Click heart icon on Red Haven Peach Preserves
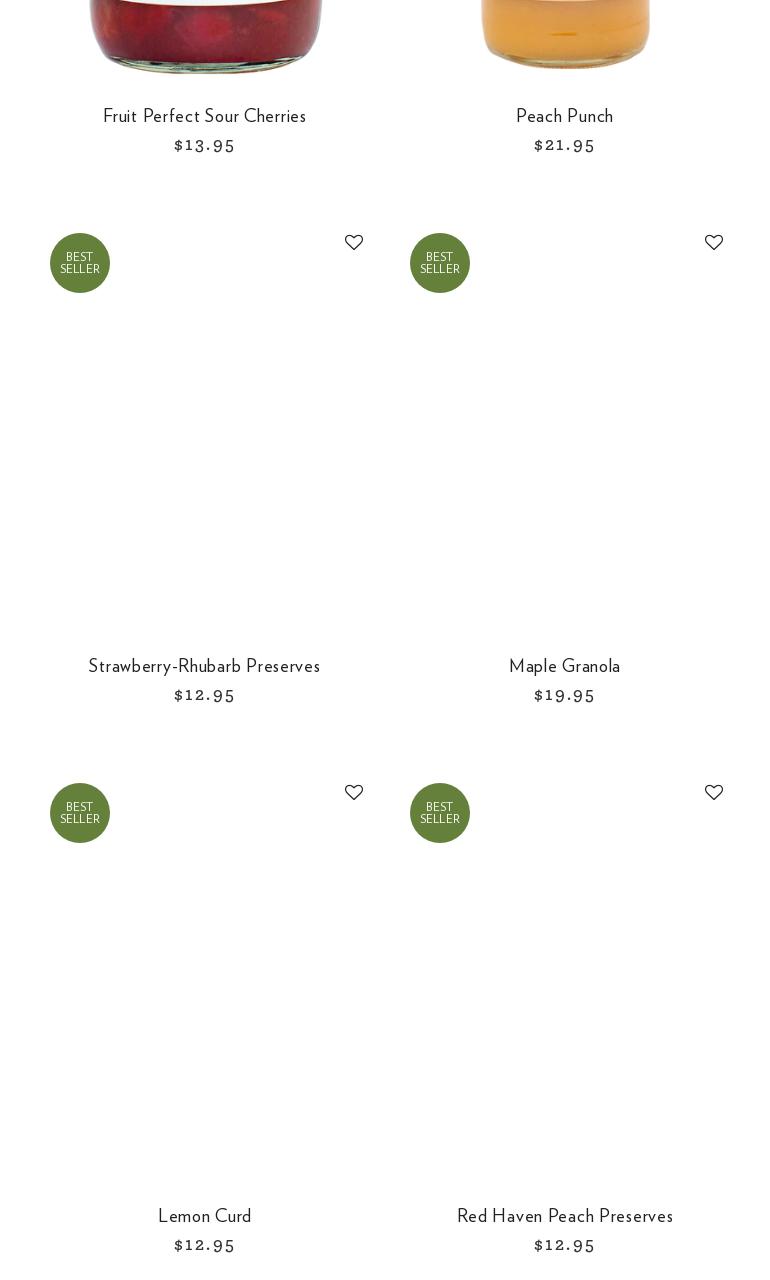This screenshot has height=1280, width=770. pyautogui.click(x=714, y=793)
